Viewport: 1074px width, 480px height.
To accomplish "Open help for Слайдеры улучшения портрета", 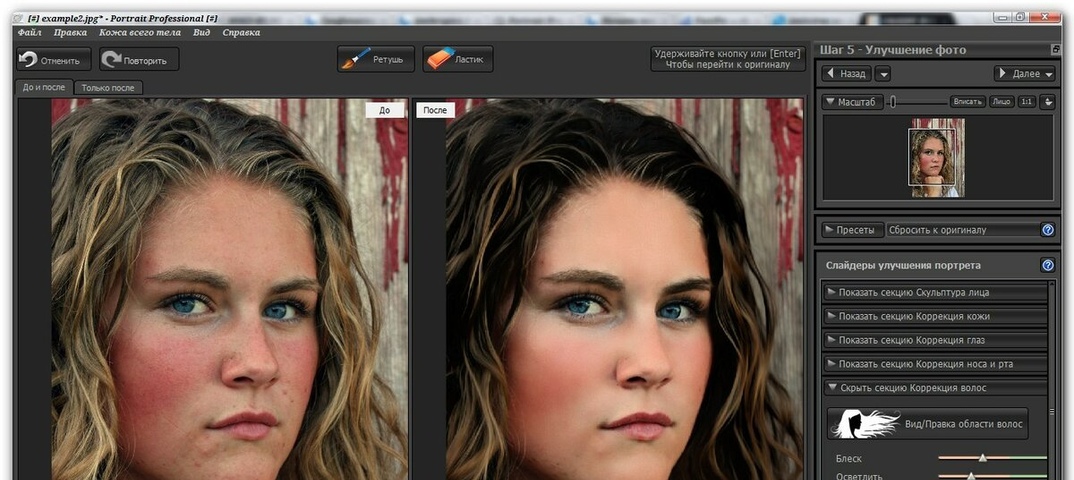I will point(1047,266).
